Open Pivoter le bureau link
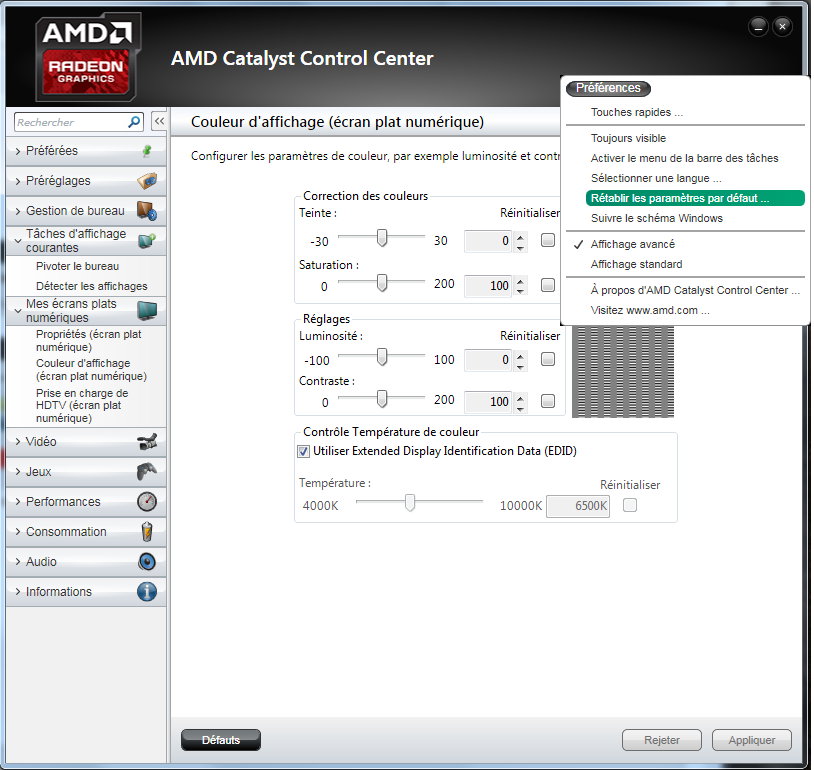Image resolution: width=814 pixels, height=770 pixels. (77, 266)
